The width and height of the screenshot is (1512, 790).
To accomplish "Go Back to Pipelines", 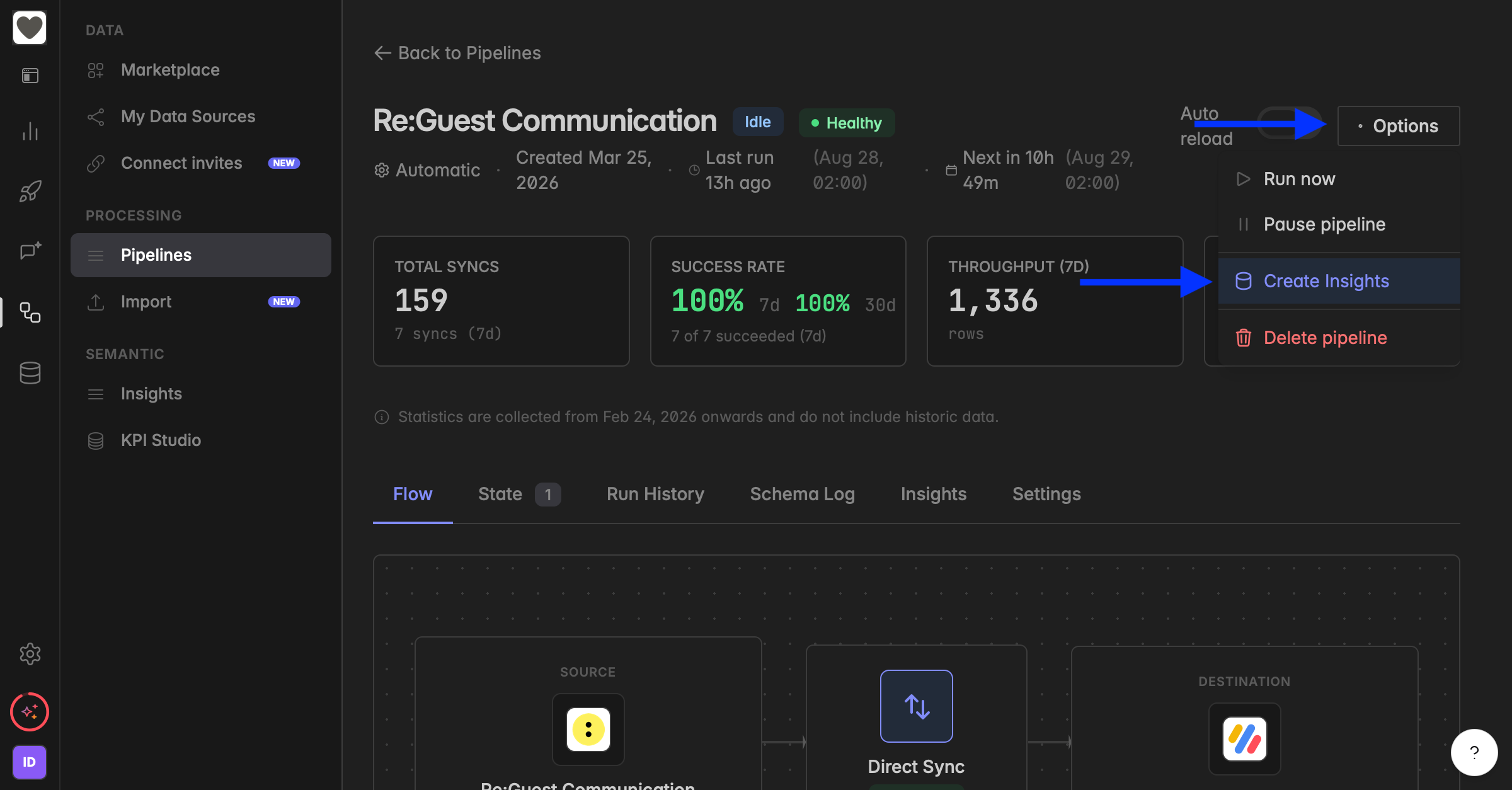I will click(457, 53).
